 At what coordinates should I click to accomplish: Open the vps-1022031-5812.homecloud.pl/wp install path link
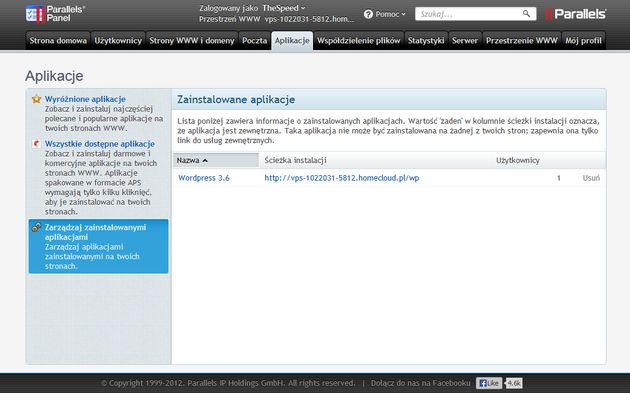(x=342, y=178)
